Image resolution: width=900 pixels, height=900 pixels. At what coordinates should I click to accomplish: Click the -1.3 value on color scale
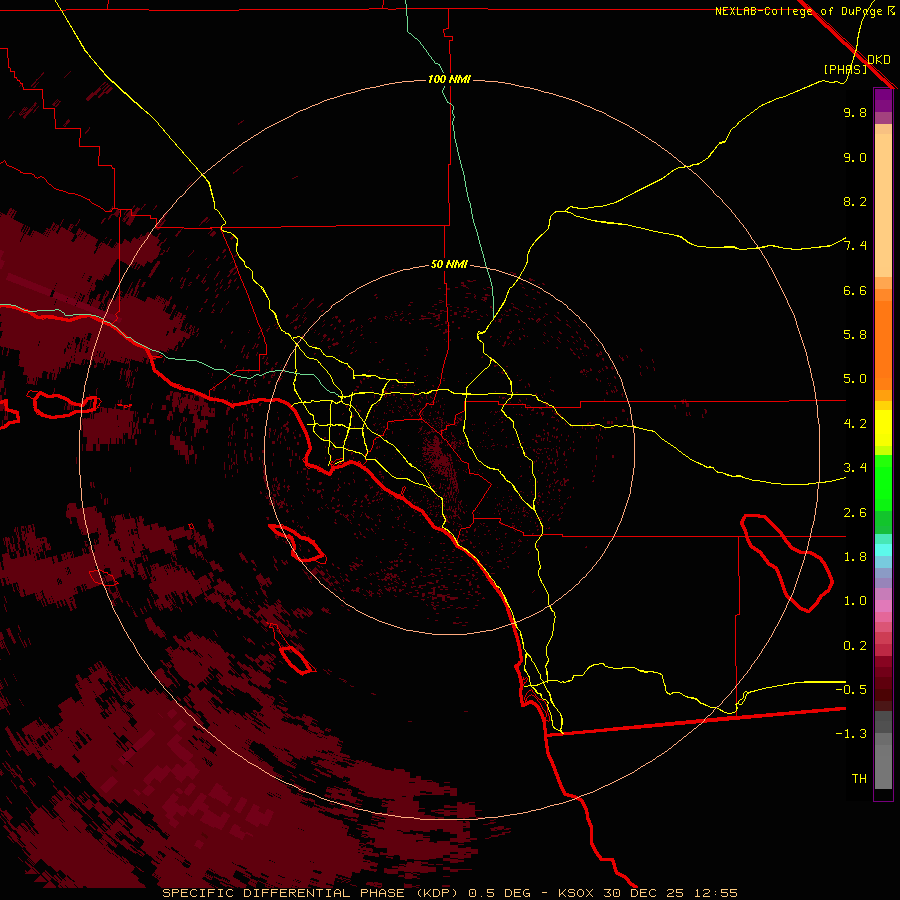pos(851,734)
